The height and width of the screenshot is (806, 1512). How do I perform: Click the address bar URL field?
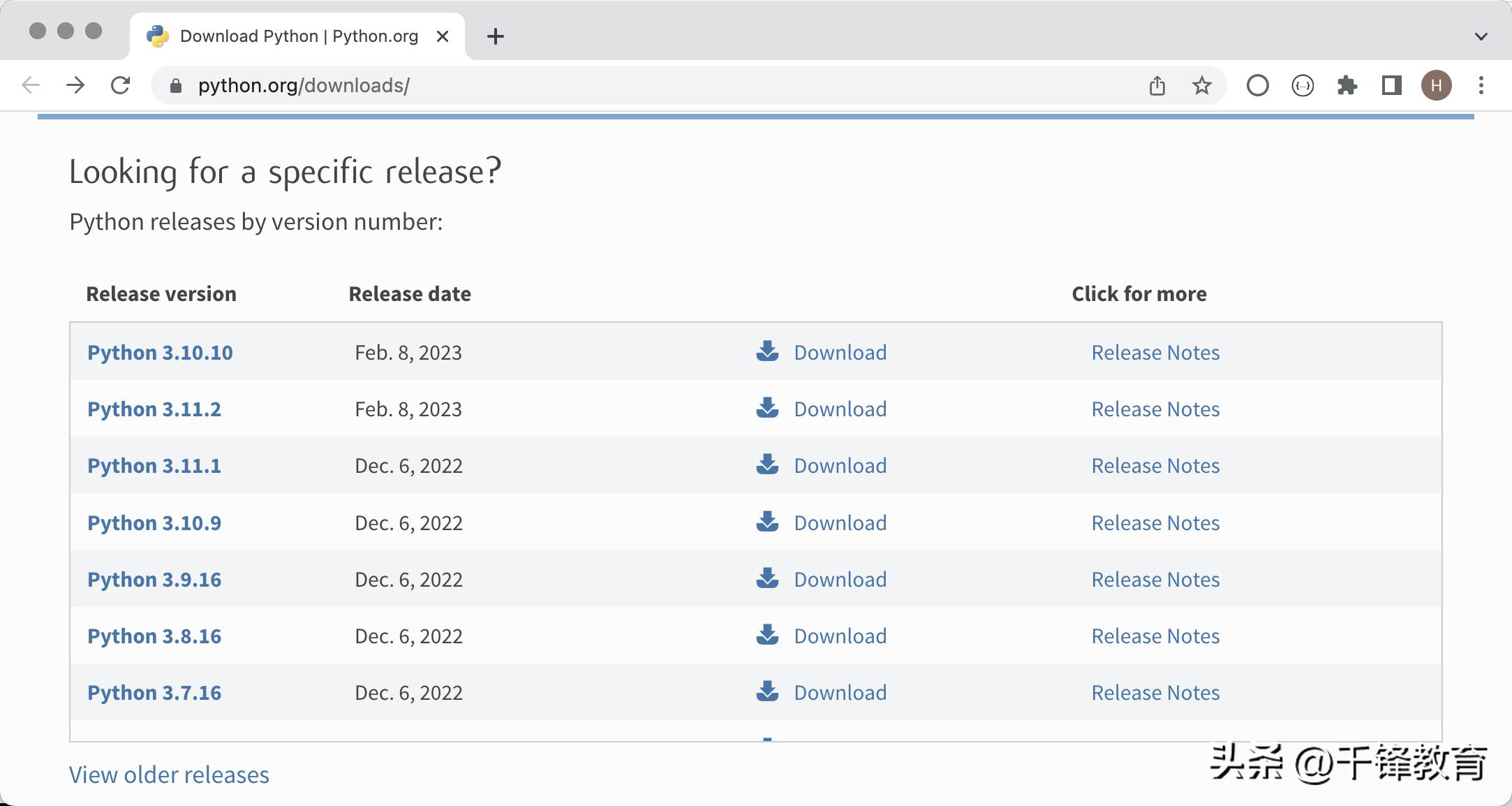[x=628, y=86]
